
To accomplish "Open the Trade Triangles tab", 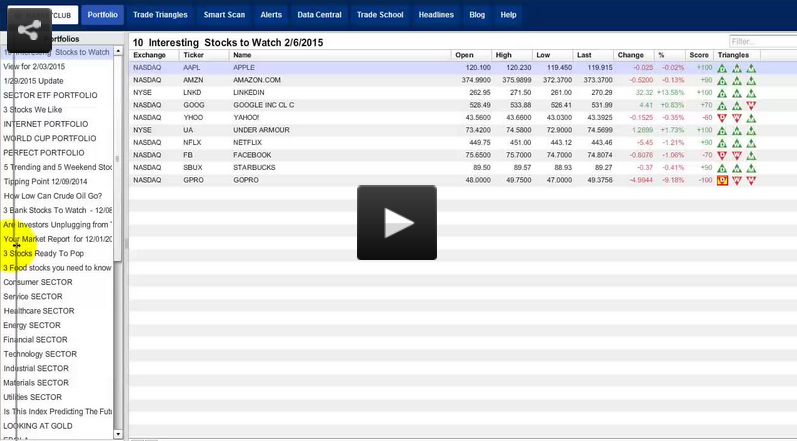I will coord(160,15).
